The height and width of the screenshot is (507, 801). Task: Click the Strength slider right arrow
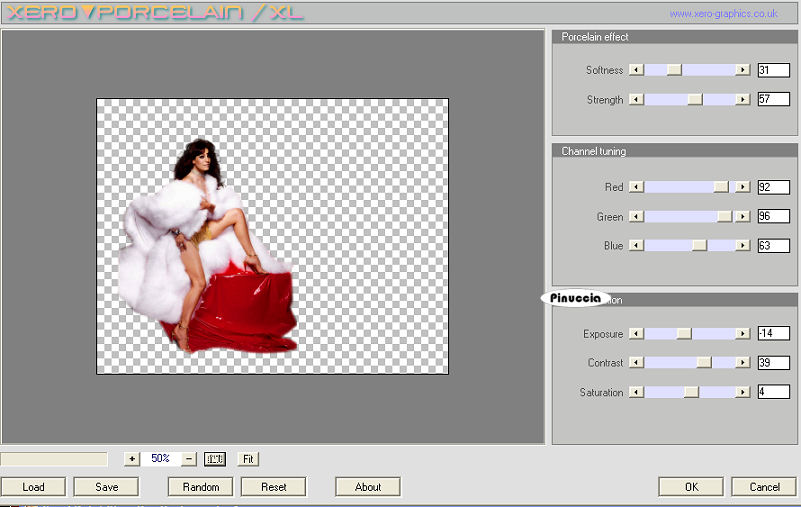(742, 100)
